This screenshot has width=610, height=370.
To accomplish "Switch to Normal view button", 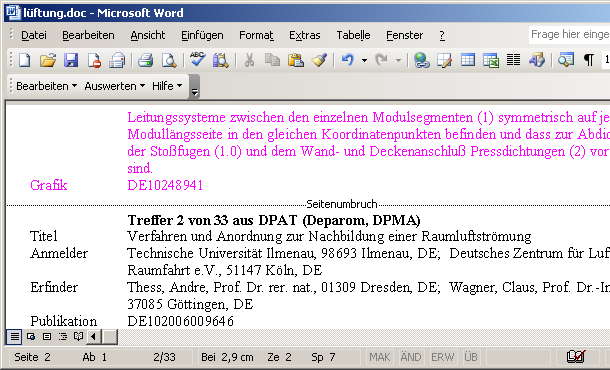I will coord(14,337).
